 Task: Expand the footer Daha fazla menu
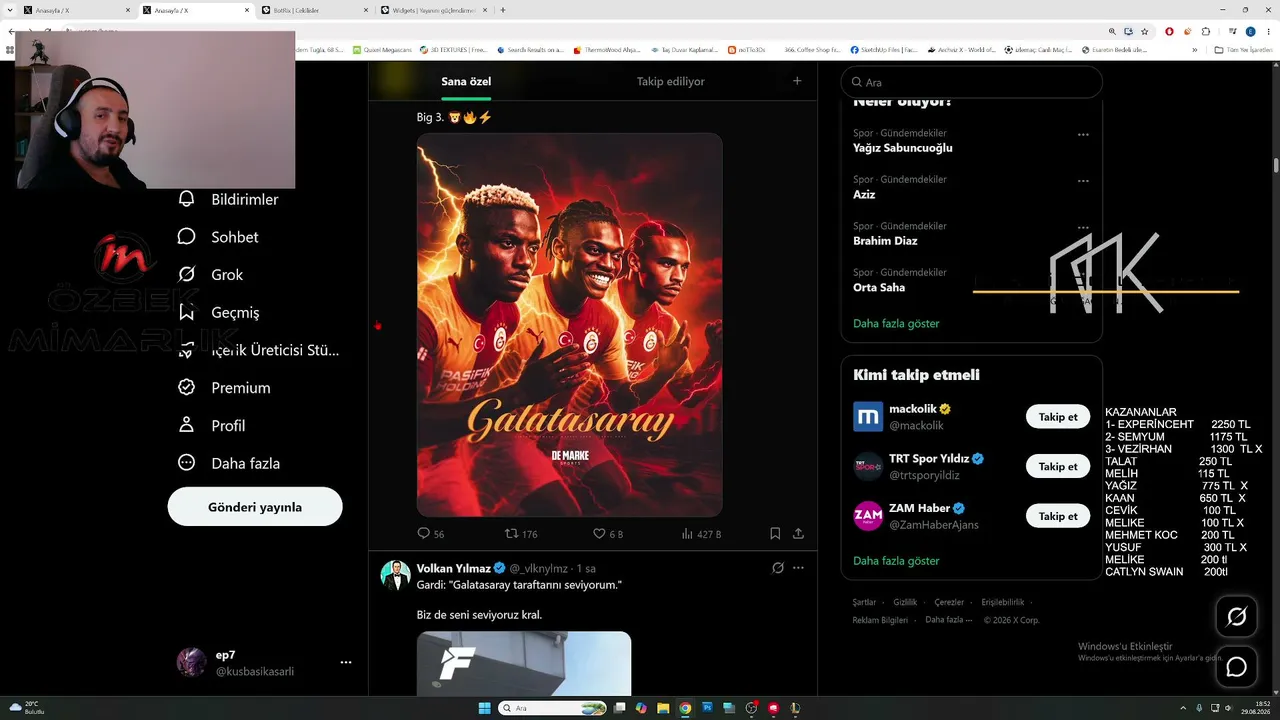(x=947, y=620)
